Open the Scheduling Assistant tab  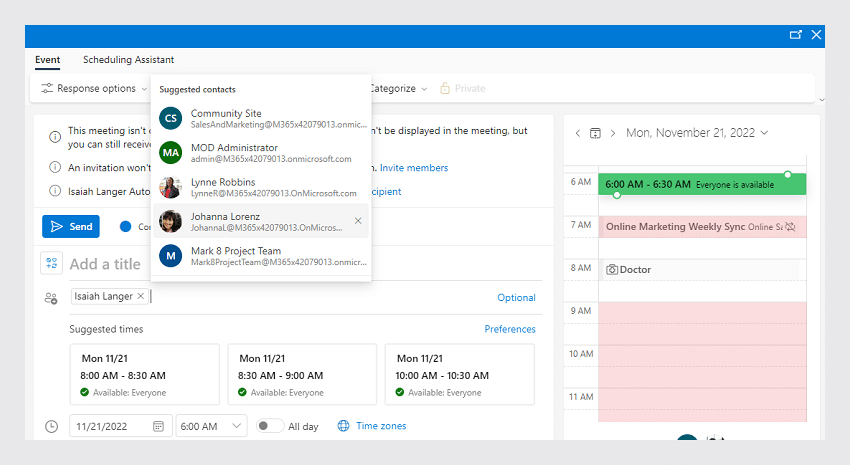[x=128, y=60]
